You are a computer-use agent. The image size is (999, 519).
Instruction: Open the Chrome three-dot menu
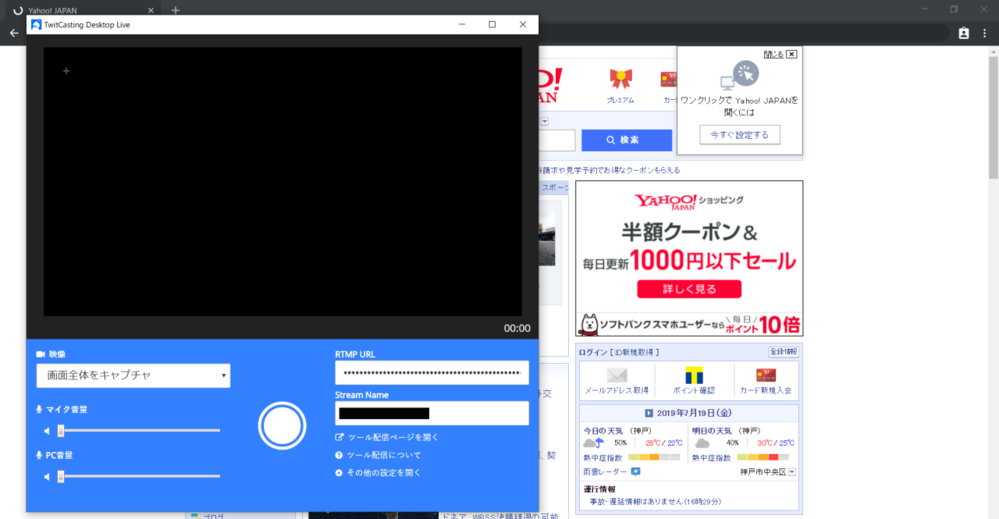pyautogui.click(x=984, y=33)
